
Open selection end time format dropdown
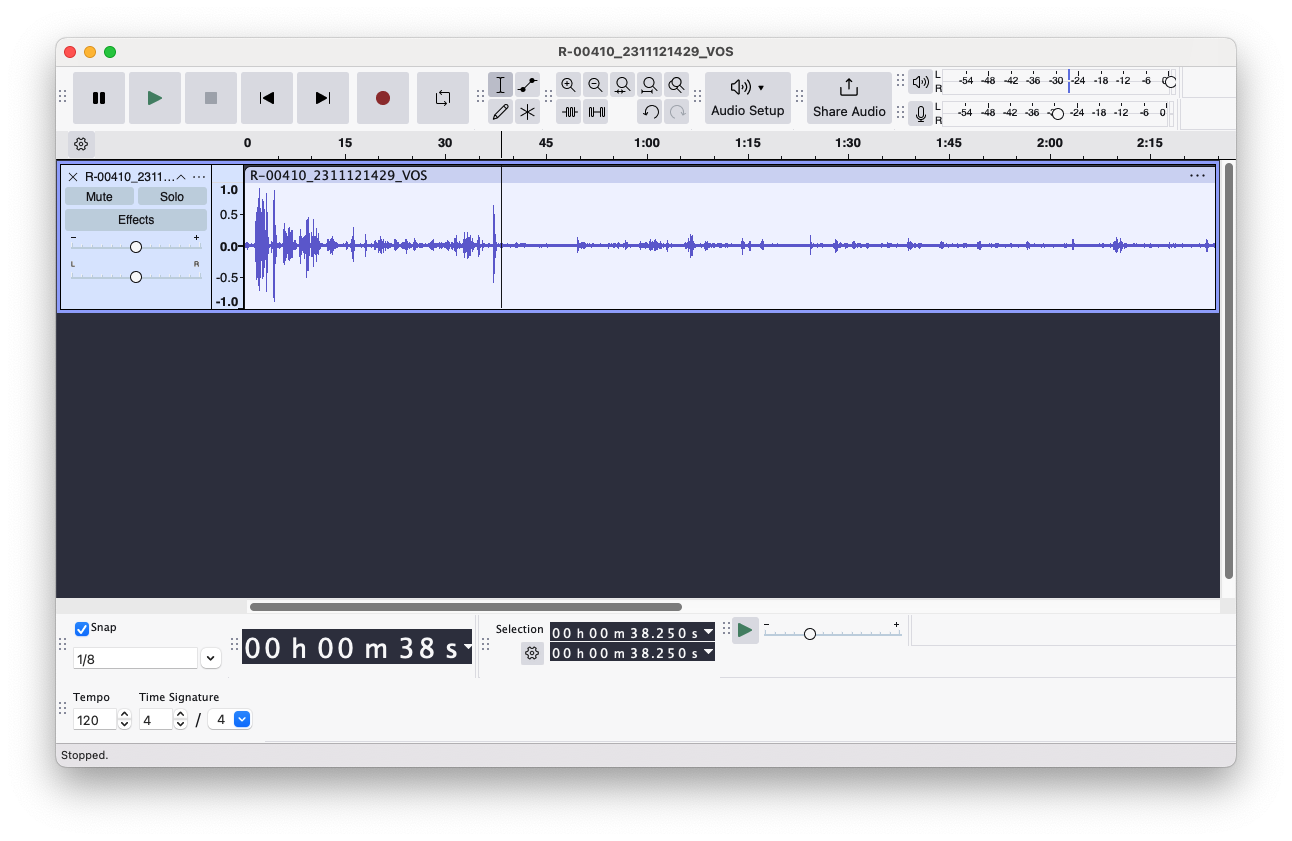coord(709,653)
